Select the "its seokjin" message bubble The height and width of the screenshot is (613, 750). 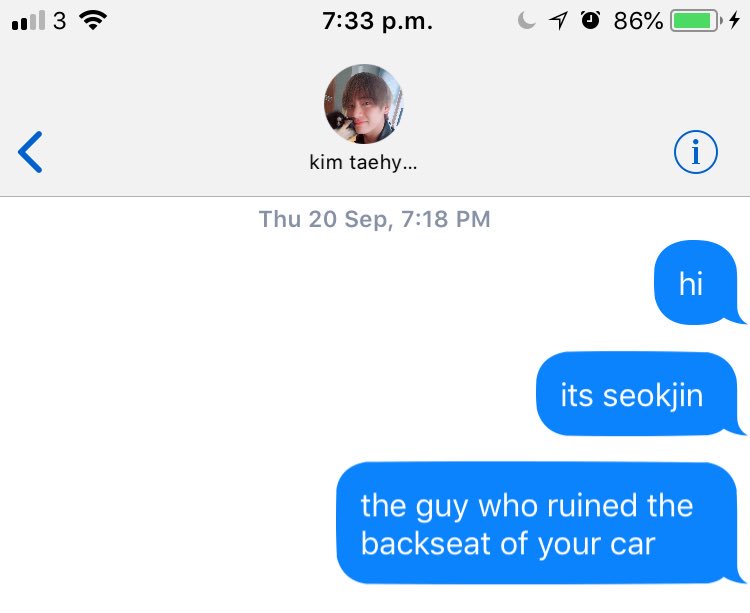(637, 394)
